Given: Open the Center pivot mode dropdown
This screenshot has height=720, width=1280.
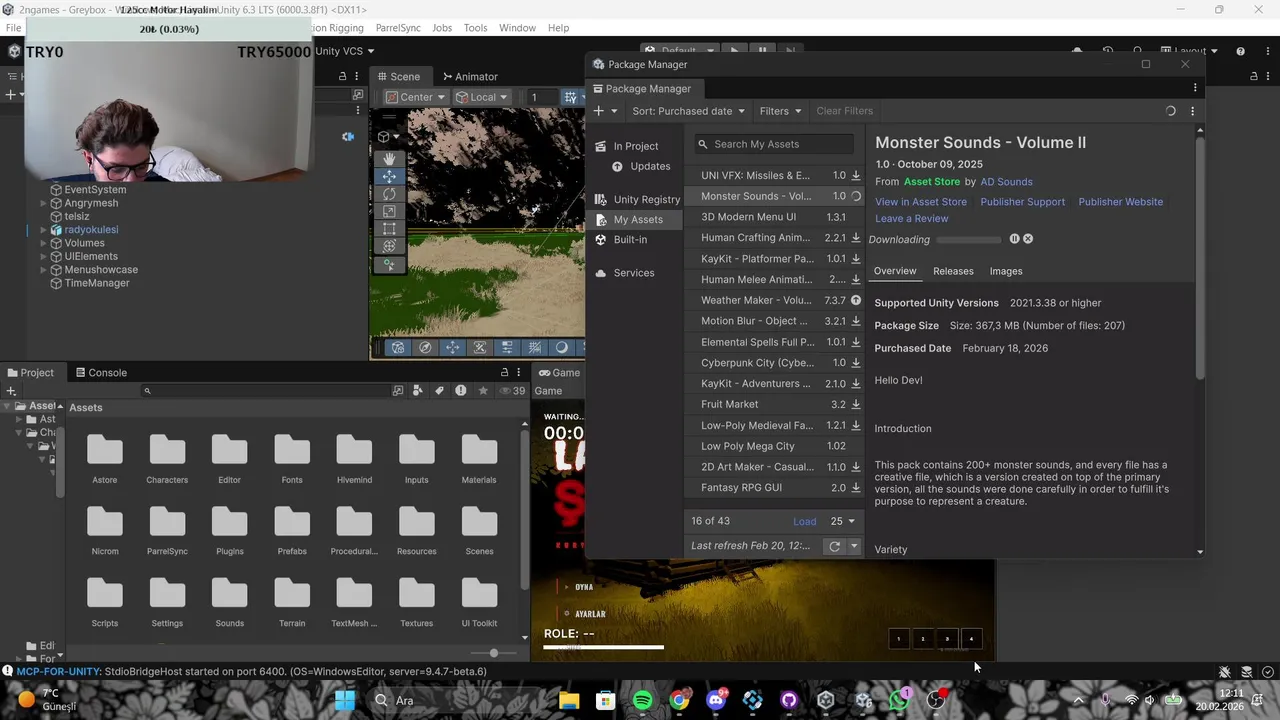Looking at the screenshot, I should pos(415,97).
